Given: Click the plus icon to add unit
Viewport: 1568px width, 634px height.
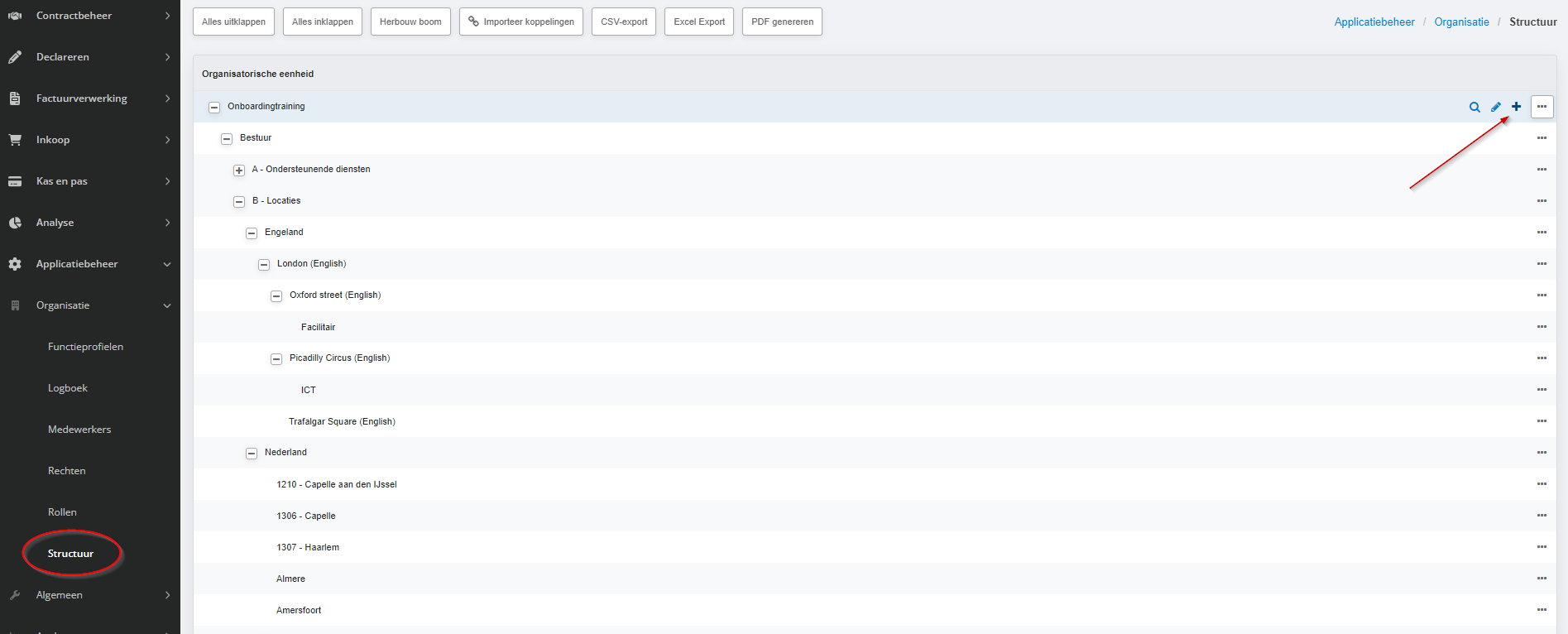Looking at the screenshot, I should (1516, 107).
